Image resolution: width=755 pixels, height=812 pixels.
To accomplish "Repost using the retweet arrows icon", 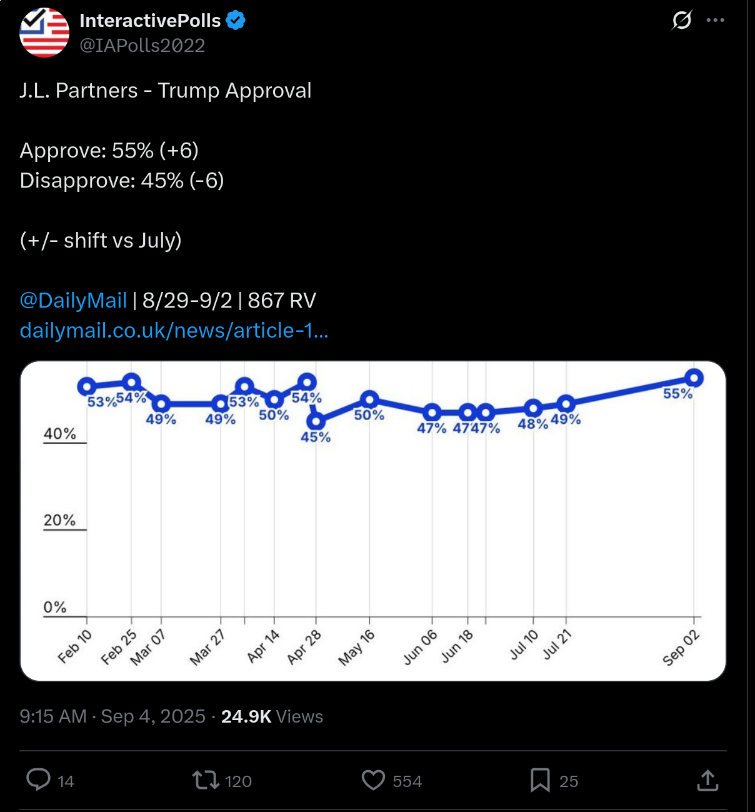I will pos(204,780).
